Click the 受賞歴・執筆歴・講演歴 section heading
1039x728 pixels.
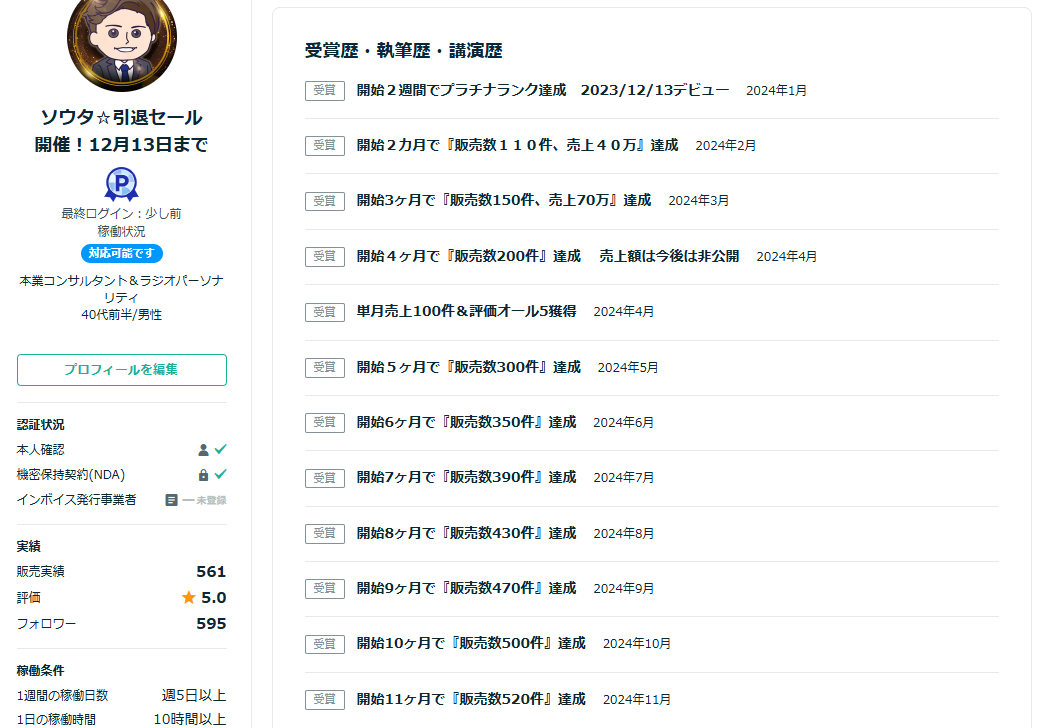(x=403, y=51)
